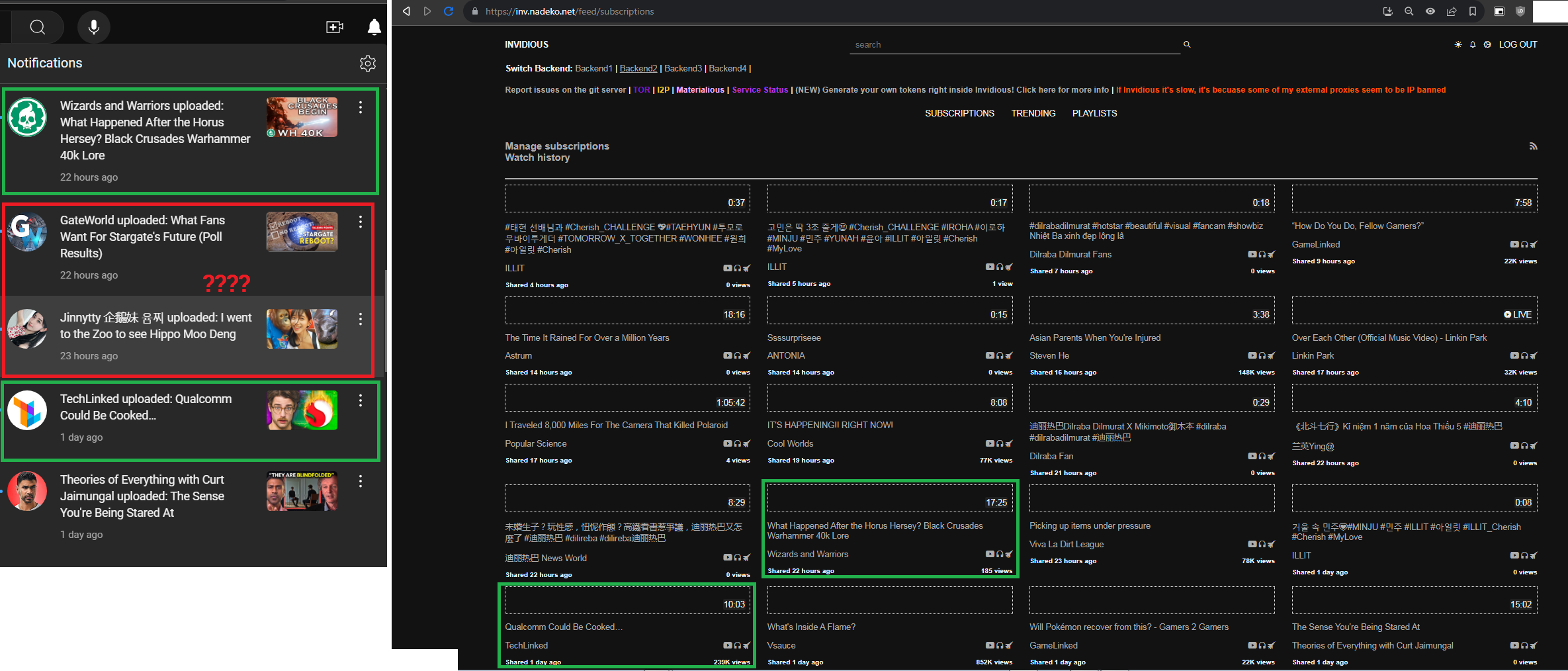Viewport: 1568px width, 671px height.
Task: Switch to Backend1
Action: click(x=594, y=68)
